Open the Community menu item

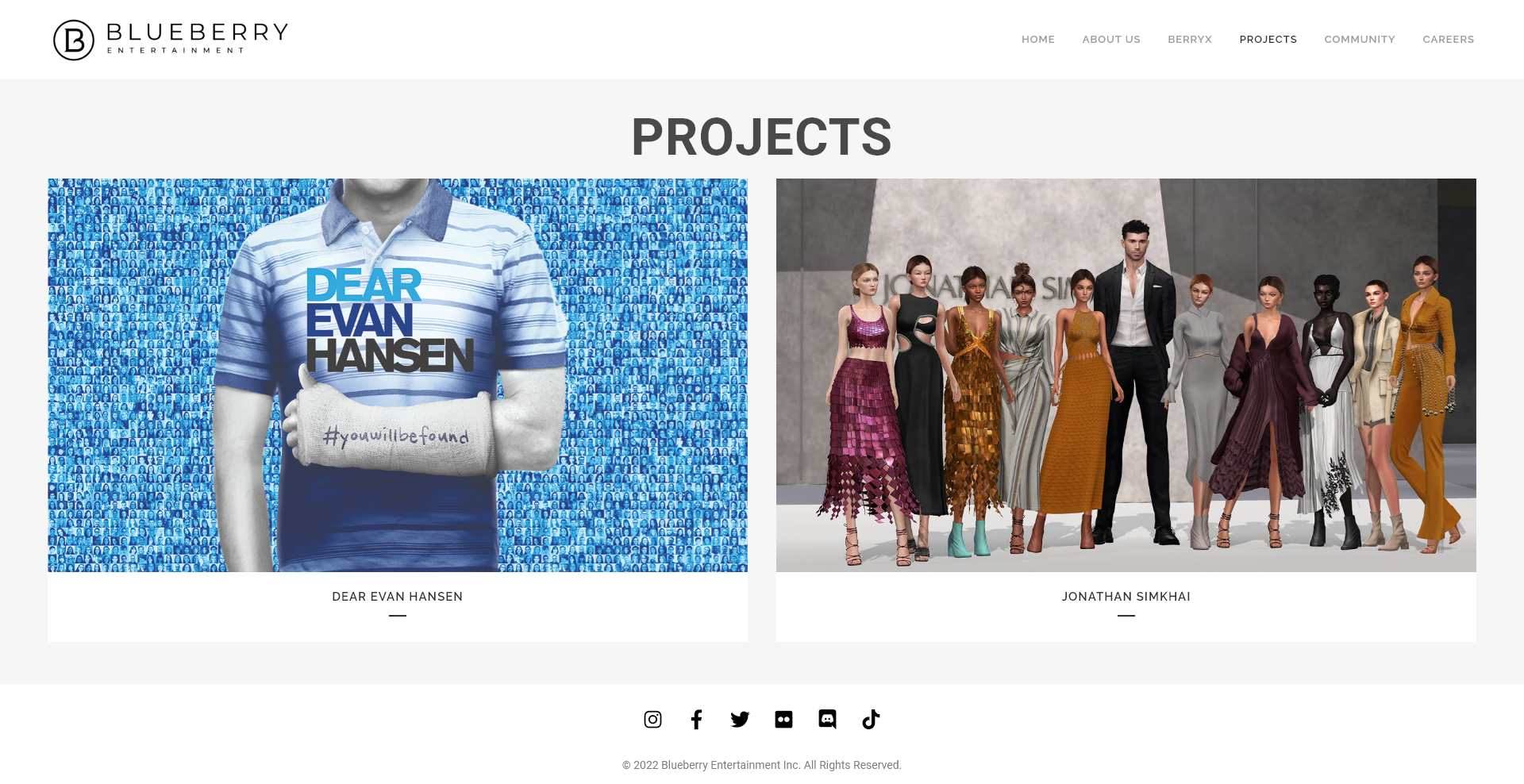click(1360, 40)
